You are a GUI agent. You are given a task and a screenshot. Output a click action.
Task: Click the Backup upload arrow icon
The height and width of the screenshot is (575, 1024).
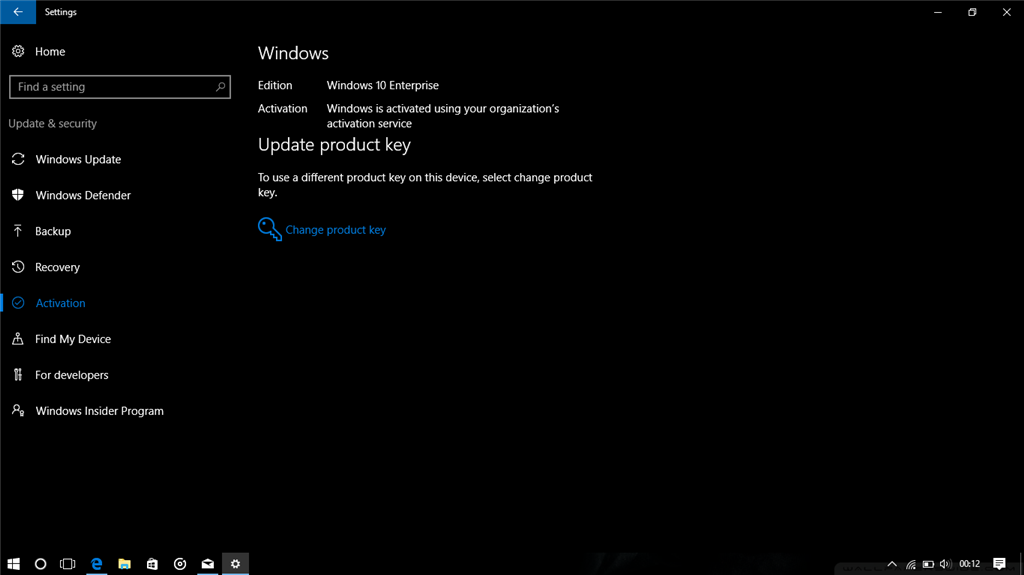pos(18,231)
